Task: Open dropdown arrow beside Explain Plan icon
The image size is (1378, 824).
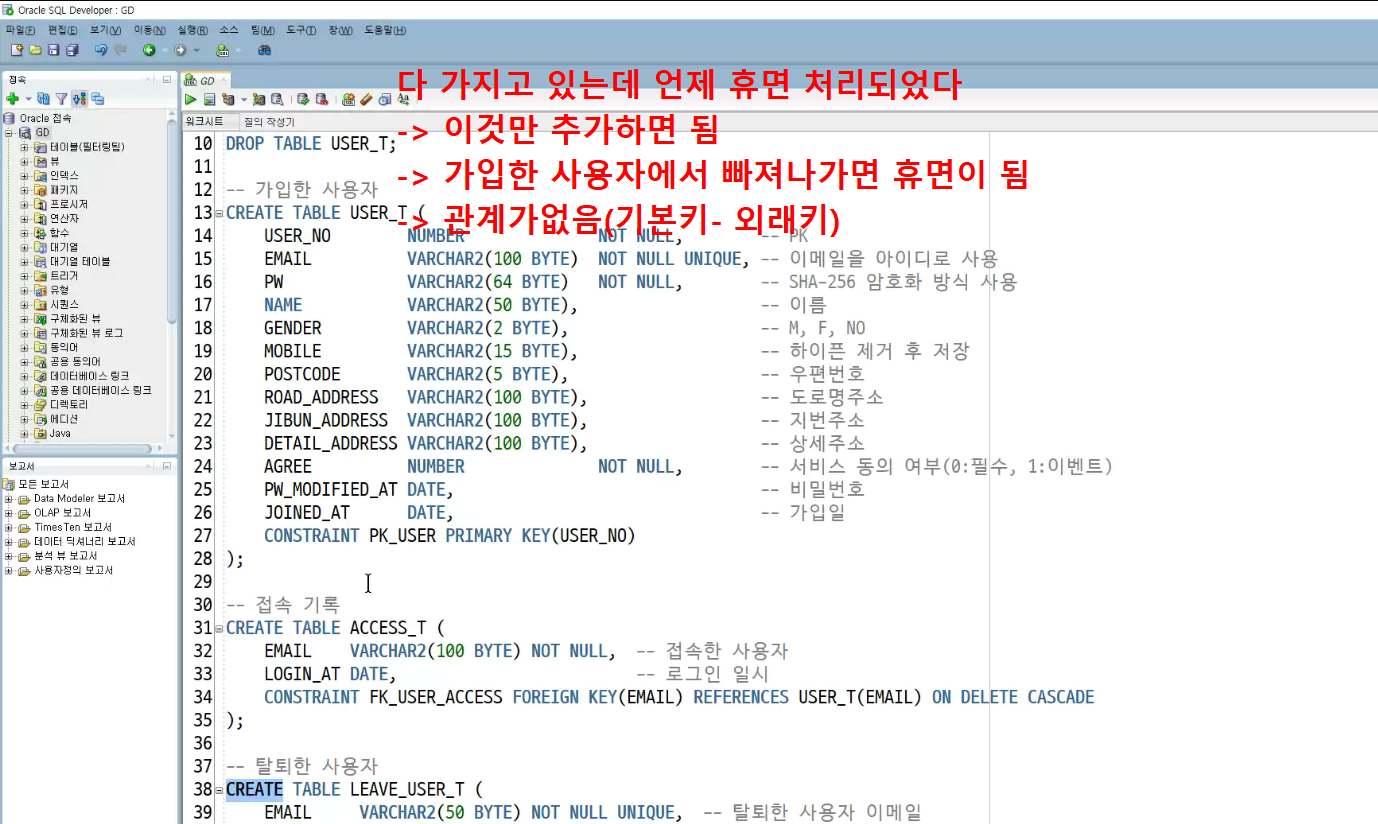Action: click(x=243, y=99)
